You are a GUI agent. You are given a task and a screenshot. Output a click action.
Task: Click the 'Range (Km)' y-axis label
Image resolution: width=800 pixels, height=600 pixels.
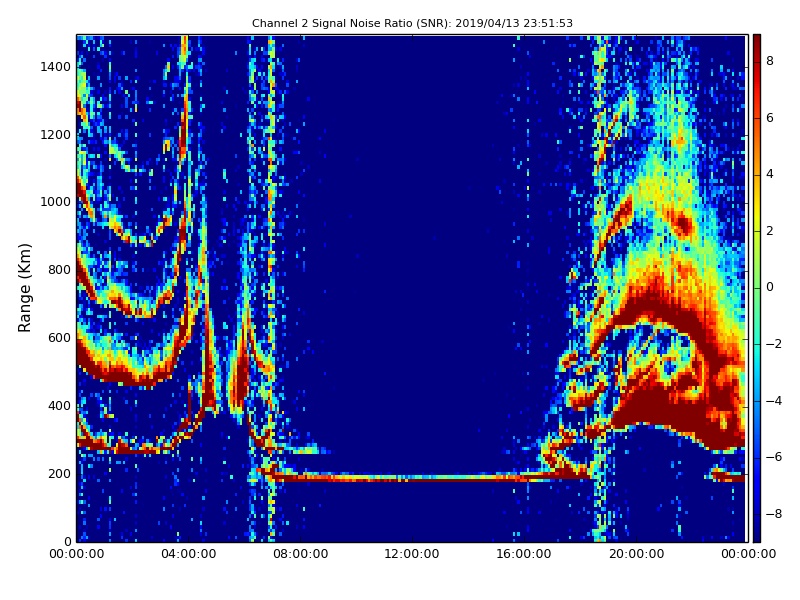tap(24, 288)
